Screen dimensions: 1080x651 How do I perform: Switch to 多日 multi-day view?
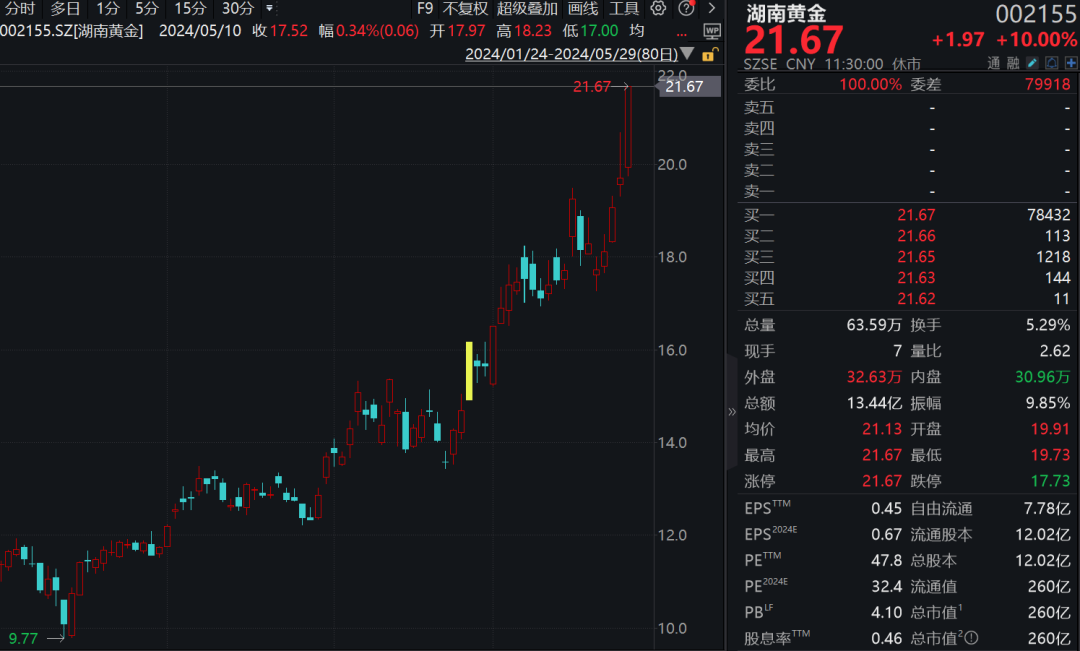(65, 9)
